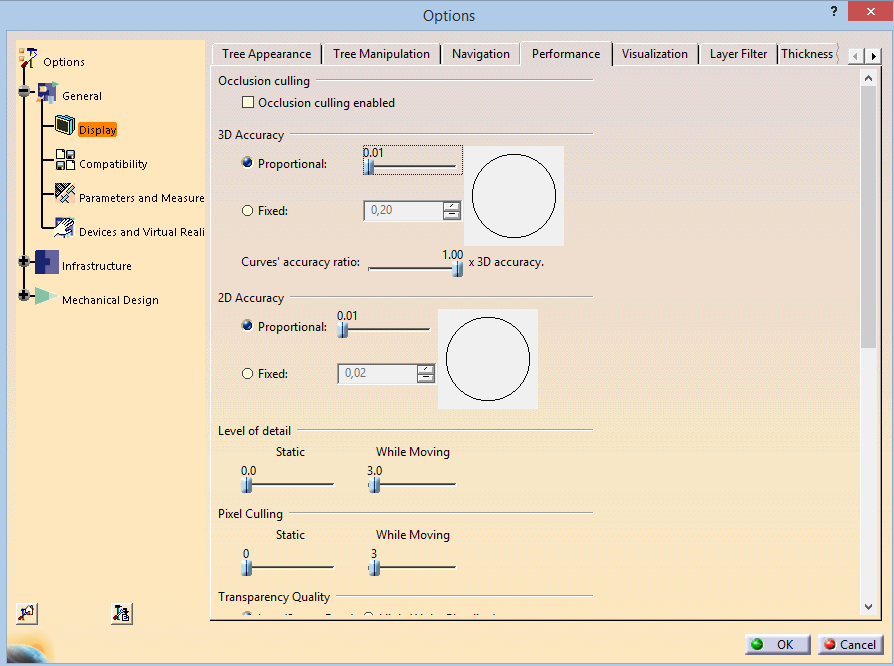Click Pixel Culling Static slider

pos(287,567)
